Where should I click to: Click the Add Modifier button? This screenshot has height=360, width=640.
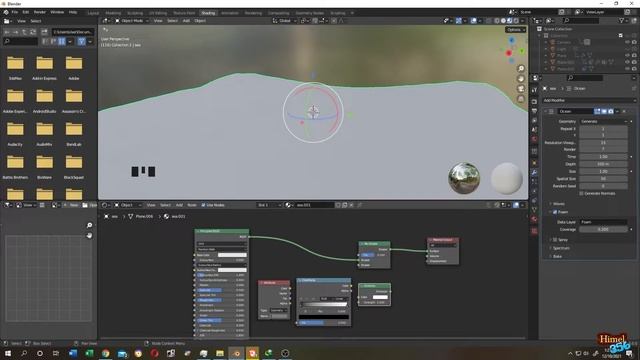(x=589, y=100)
